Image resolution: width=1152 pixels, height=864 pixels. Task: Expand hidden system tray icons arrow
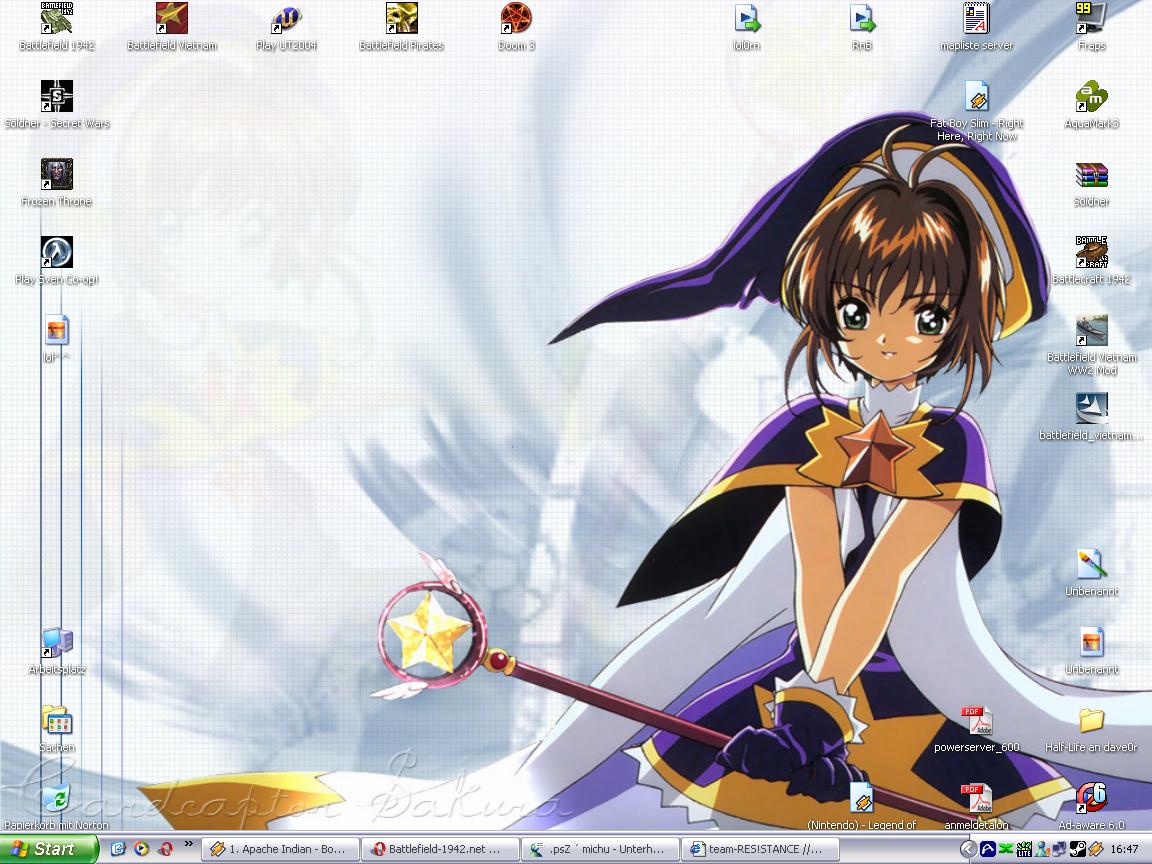[x=968, y=849]
